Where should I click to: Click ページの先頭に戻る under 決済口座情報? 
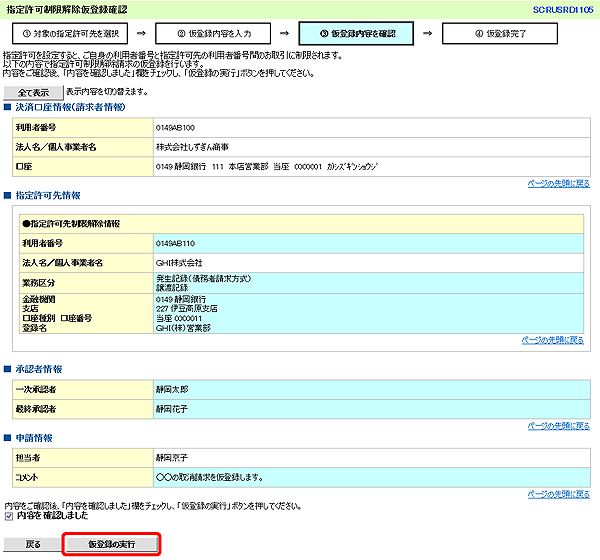(x=558, y=183)
